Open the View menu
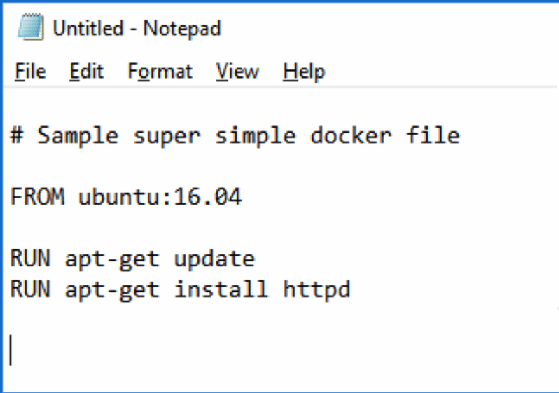This screenshot has width=559, height=393. pos(237,71)
